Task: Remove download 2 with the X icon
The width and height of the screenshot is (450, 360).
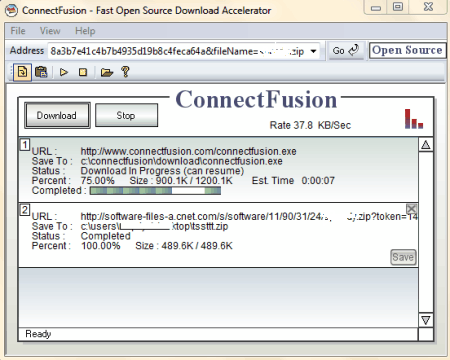Action: tap(411, 209)
